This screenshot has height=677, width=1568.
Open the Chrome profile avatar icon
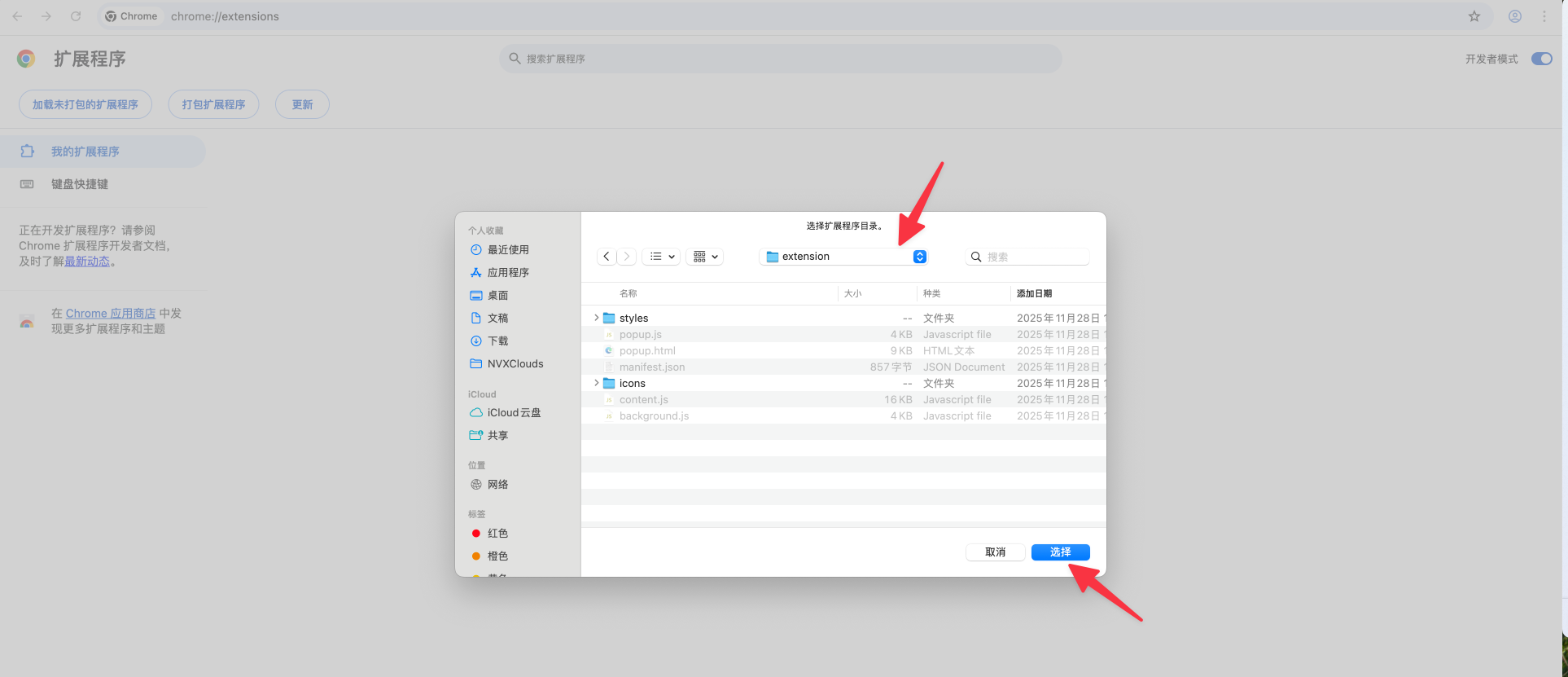point(1515,16)
